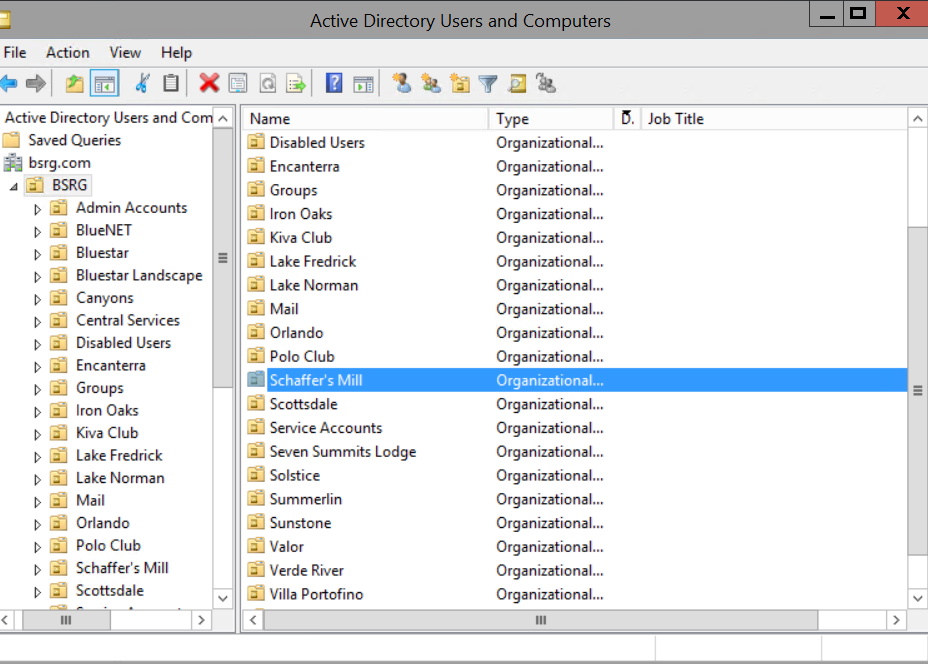The height and width of the screenshot is (664, 928).
Task: Click the Refresh toolbar icon
Action: coord(268,83)
